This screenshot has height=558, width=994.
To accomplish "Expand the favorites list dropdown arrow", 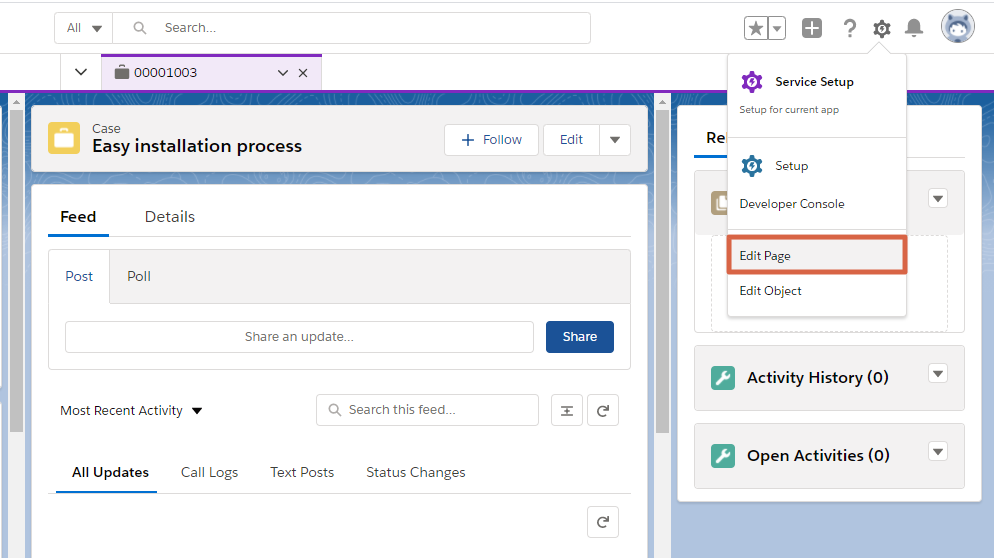I will pos(777,28).
